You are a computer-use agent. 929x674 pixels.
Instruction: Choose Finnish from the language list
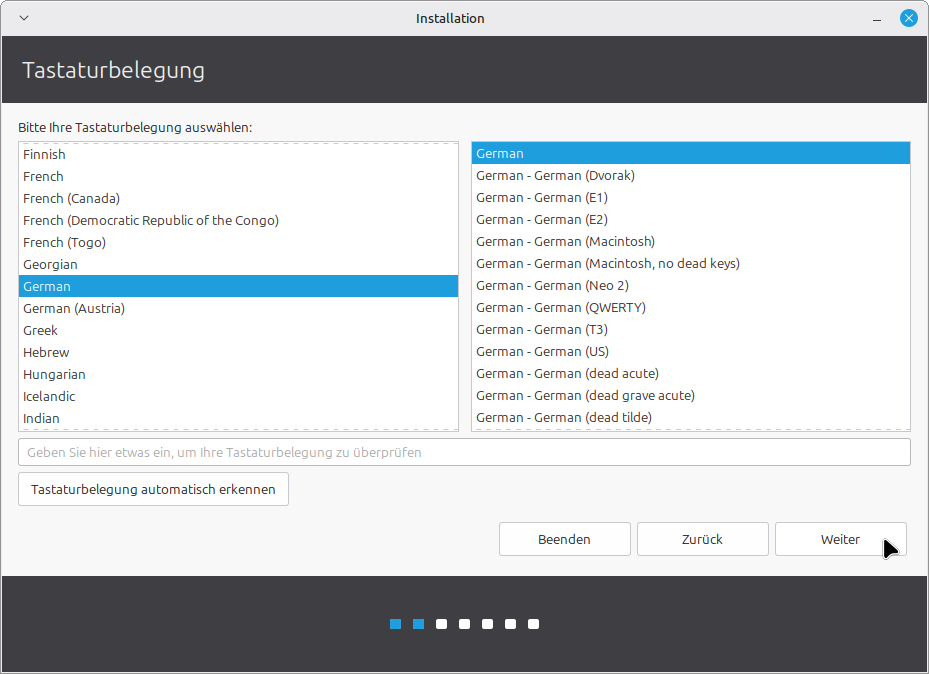45,154
